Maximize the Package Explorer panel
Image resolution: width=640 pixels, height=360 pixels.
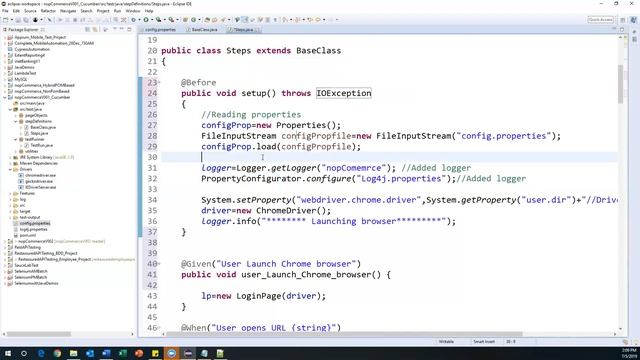click(129, 30)
